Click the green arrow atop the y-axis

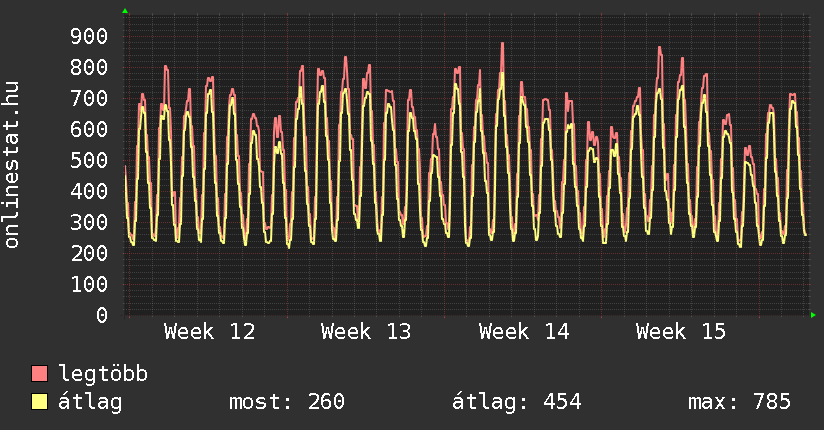click(125, 11)
